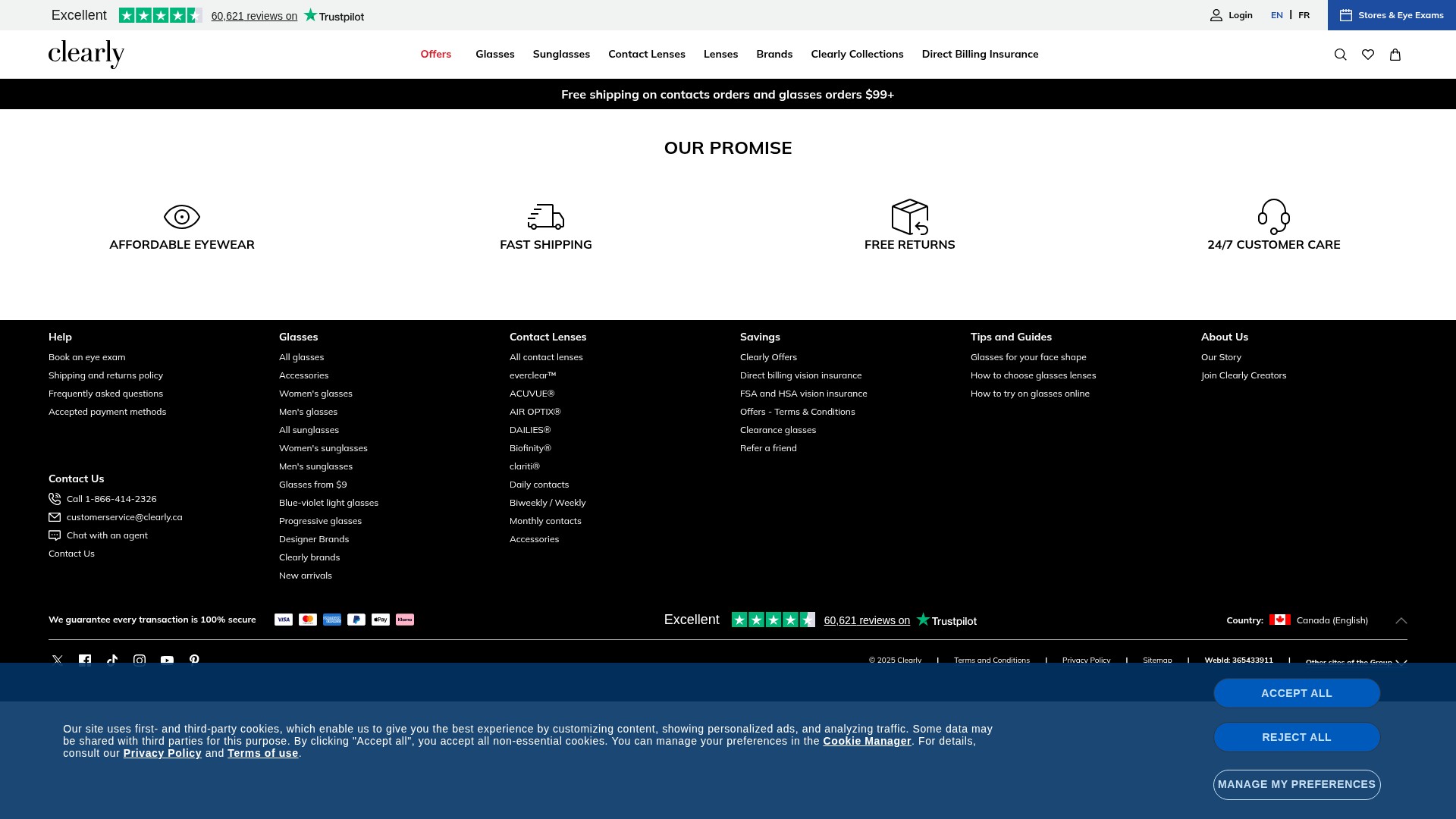This screenshot has width=1456, height=819.
Task: Click Stores & Eye Exams button
Action: pos(1392,15)
